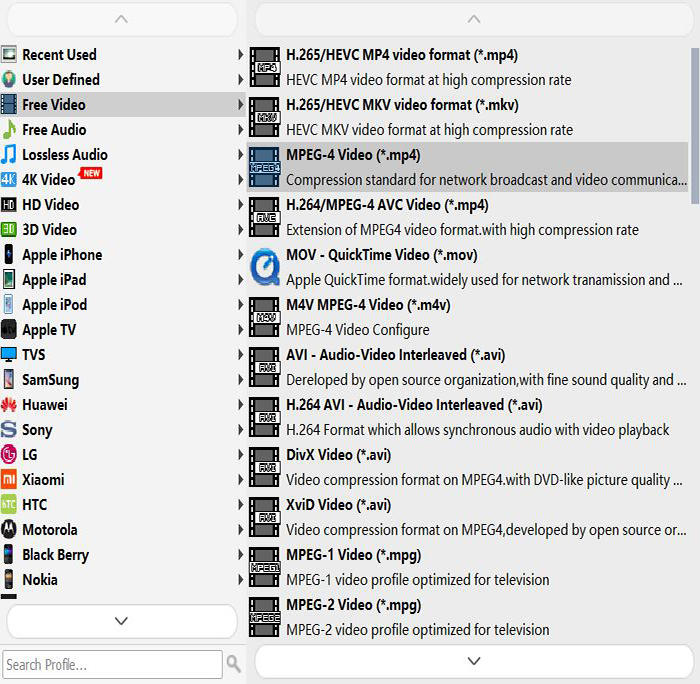The width and height of the screenshot is (700, 684).
Task: Click the green Free Audio note icon
Action: click(x=9, y=129)
